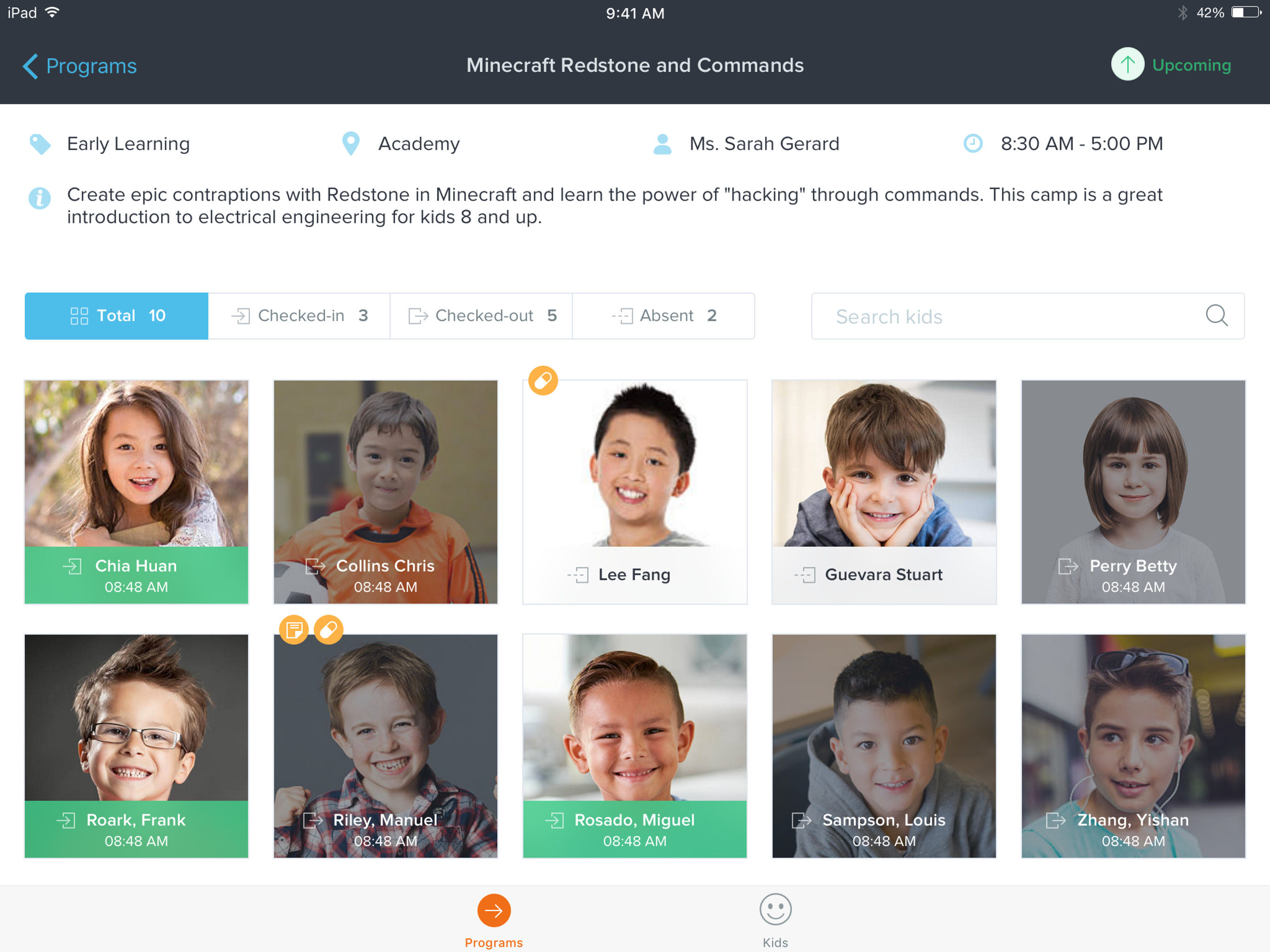Screen dimensions: 1270x952
Task: Tap the green Upcoming arrow icon
Action: (x=1127, y=64)
